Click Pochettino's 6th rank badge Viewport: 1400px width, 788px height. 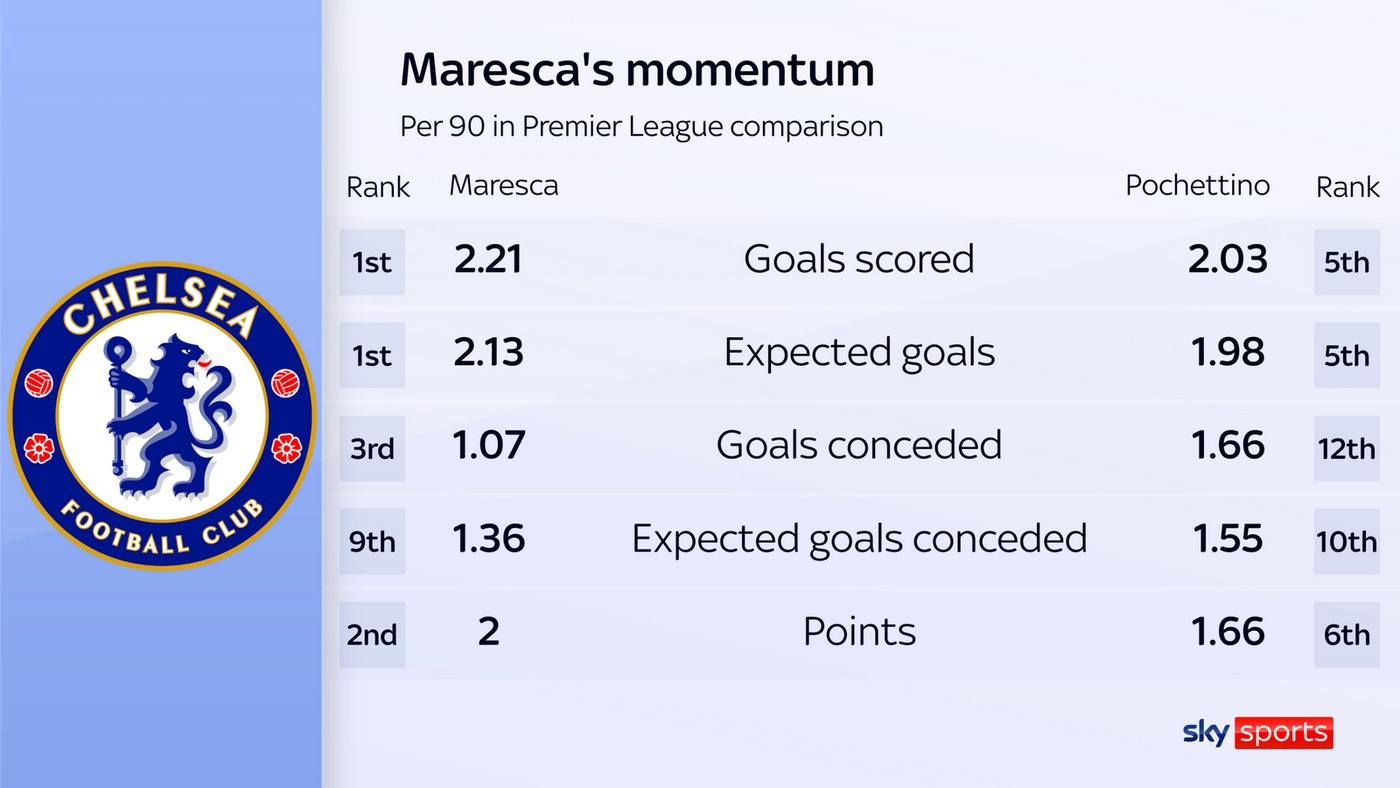point(1346,634)
